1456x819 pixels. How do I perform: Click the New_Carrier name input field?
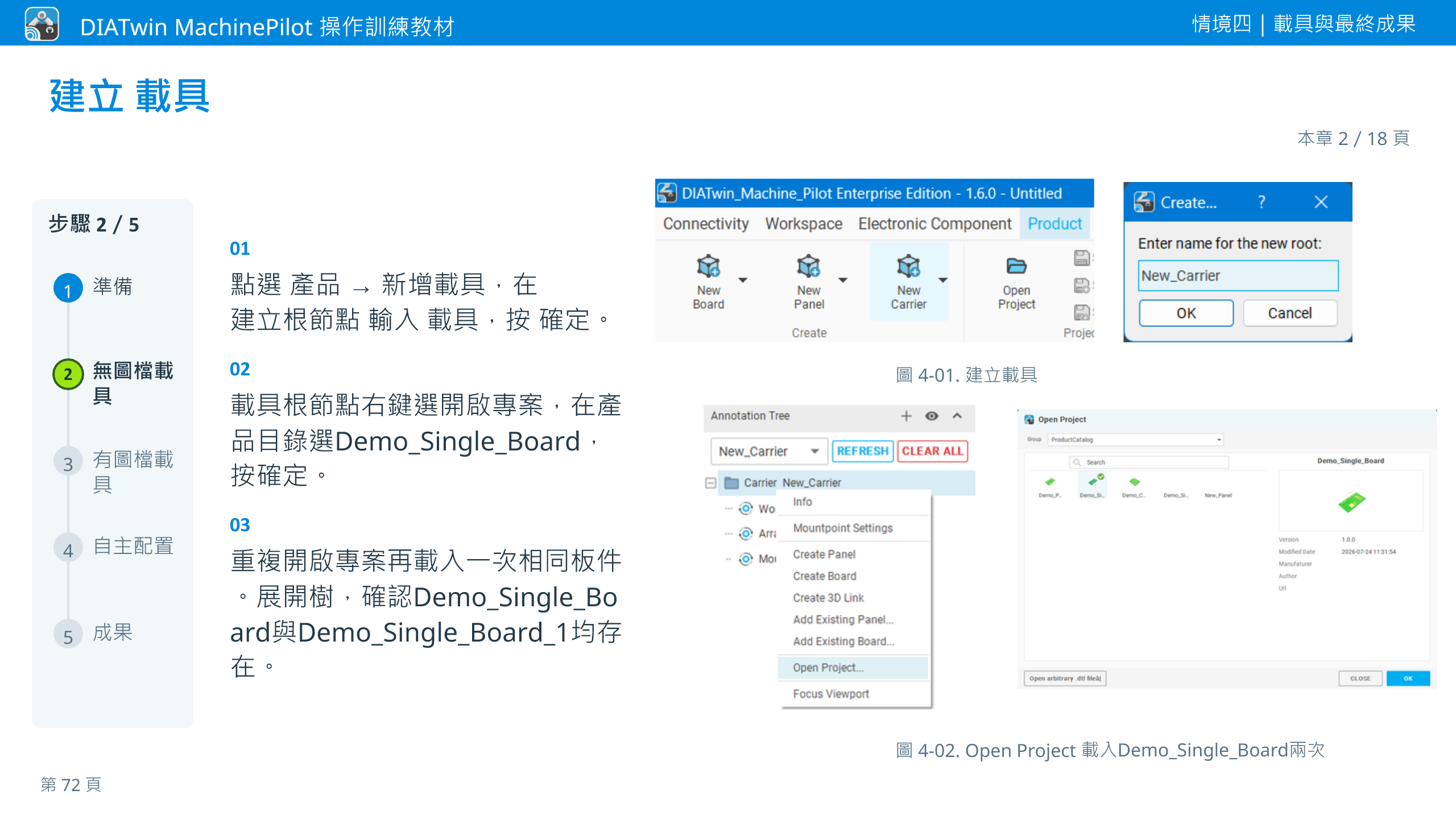pyautogui.click(x=1238, y=276)
